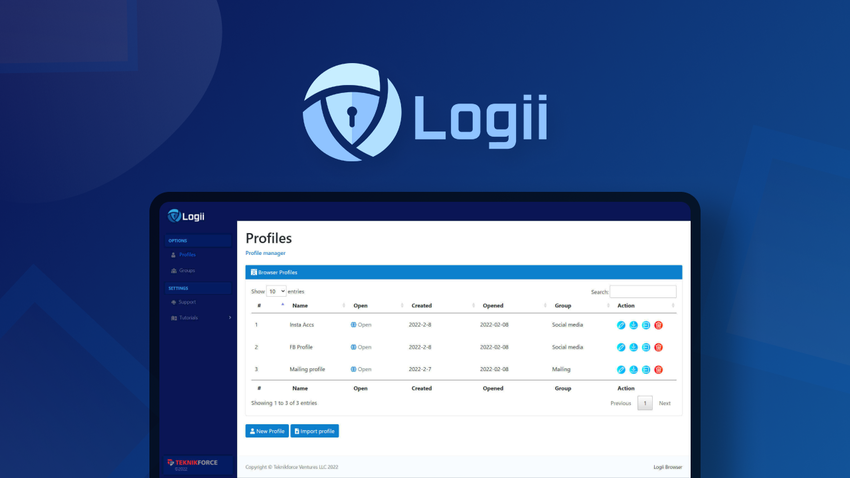Sort table by top Opened column header
The width and height of the screenshot is (850, 478).
(493, 306)
